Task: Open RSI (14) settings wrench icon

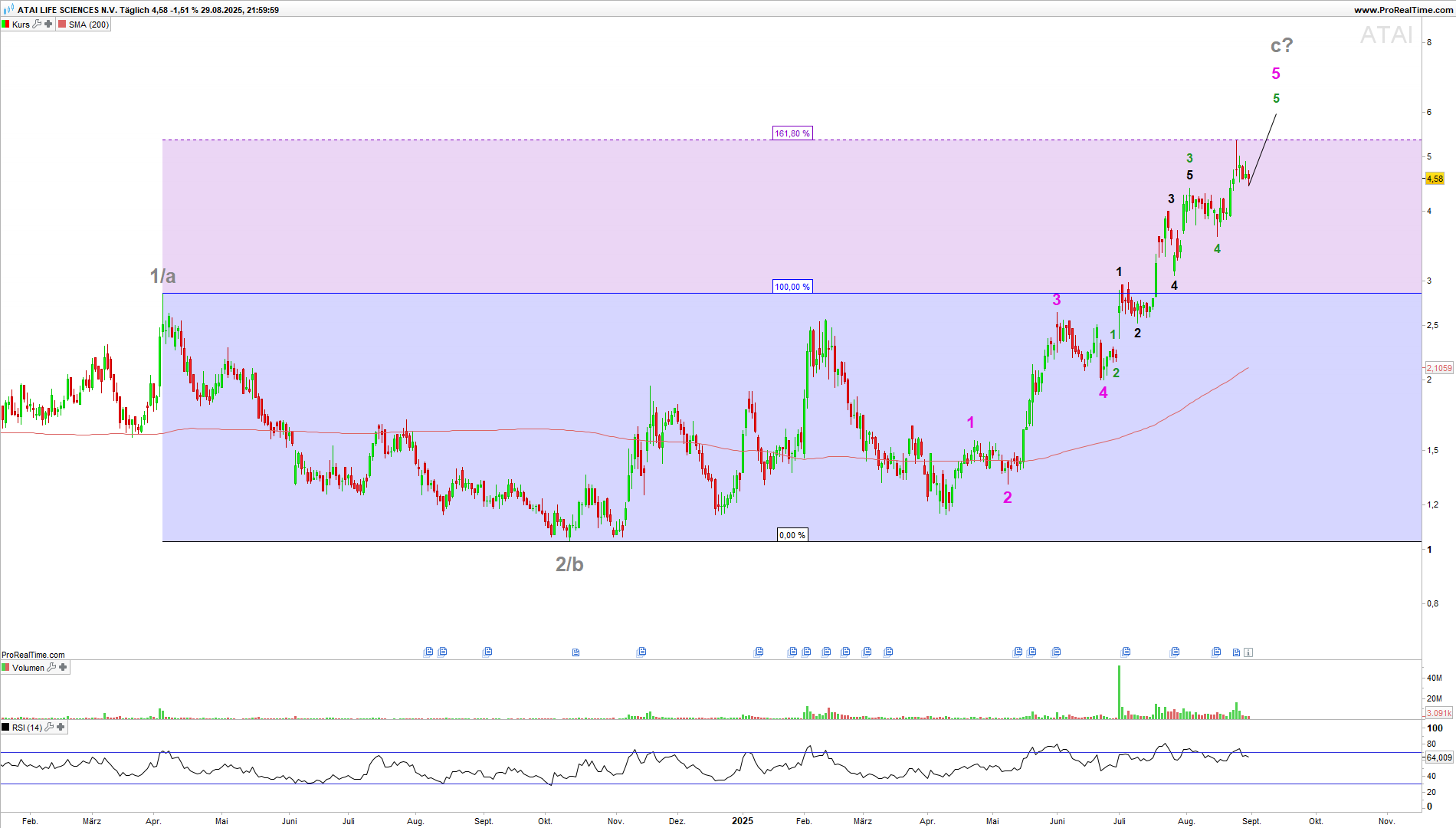Action: click(x=49, y=728)
